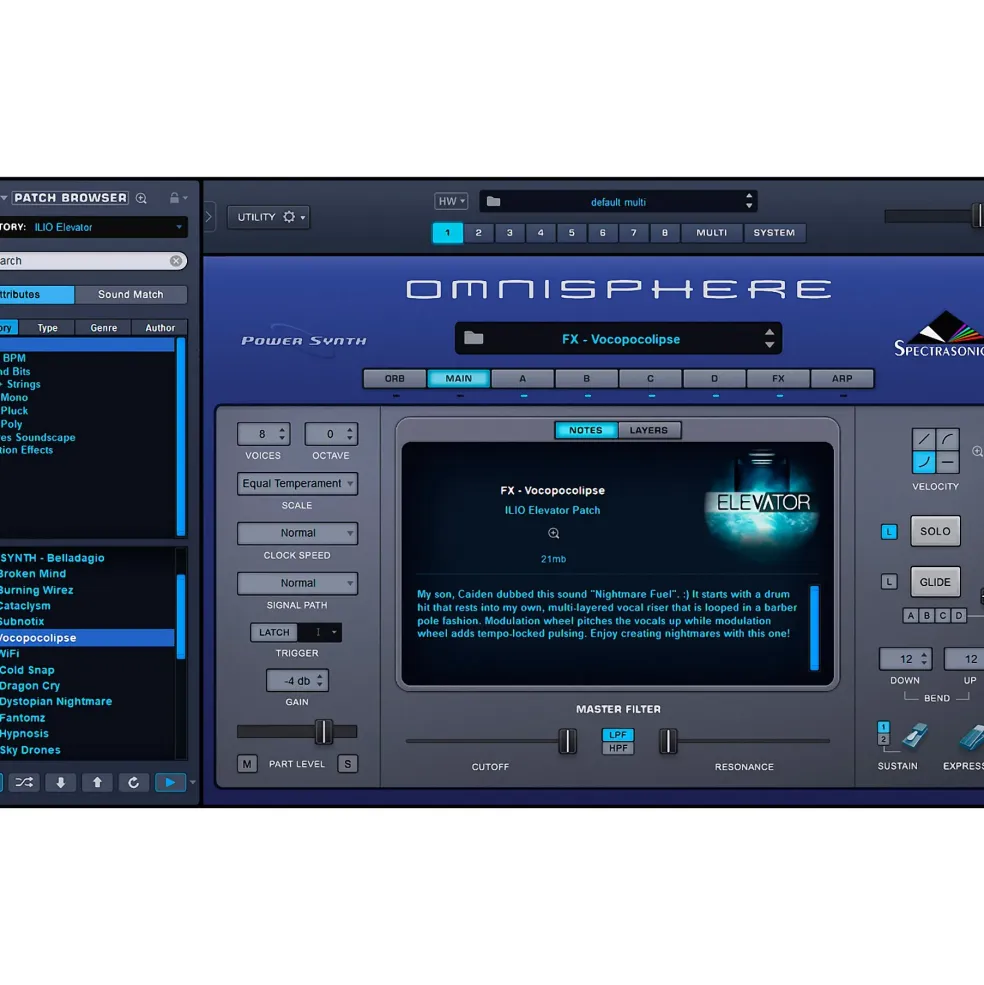This screenshot has height=985, width=984.
Task: Toggle glide layer A button
Action: (x=910, y=616)
